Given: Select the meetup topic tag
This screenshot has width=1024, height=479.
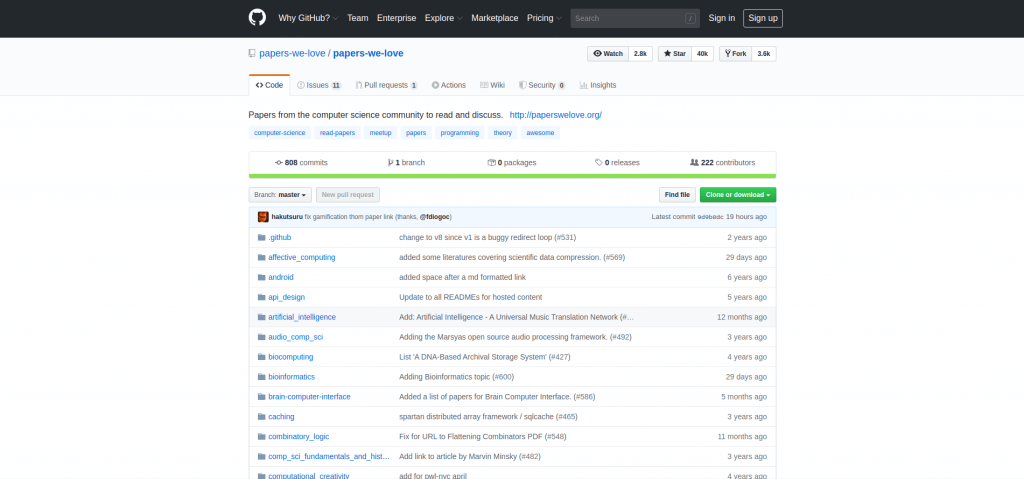Looking at the screenshot, I should click(381, 133).
